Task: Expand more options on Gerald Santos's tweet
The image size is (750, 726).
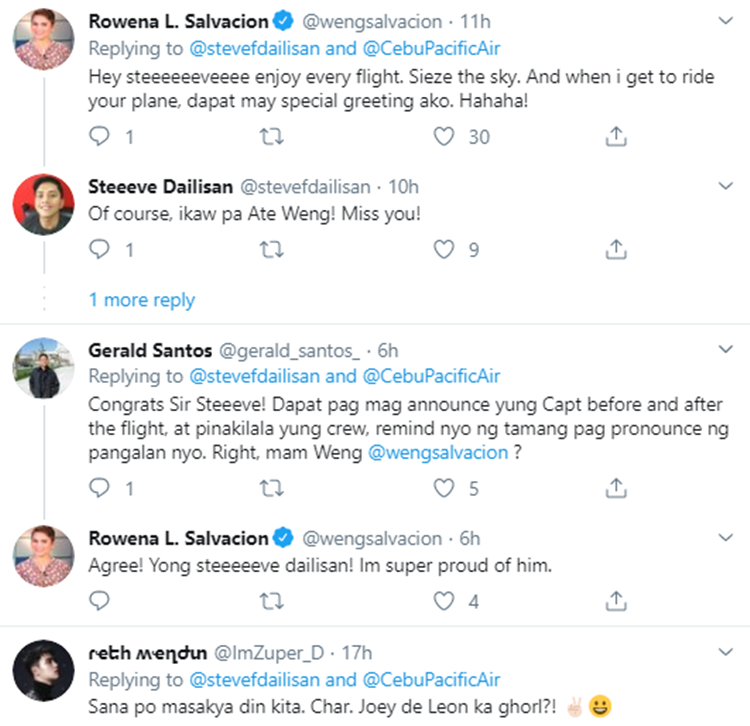Action: [x=727, y=351]
